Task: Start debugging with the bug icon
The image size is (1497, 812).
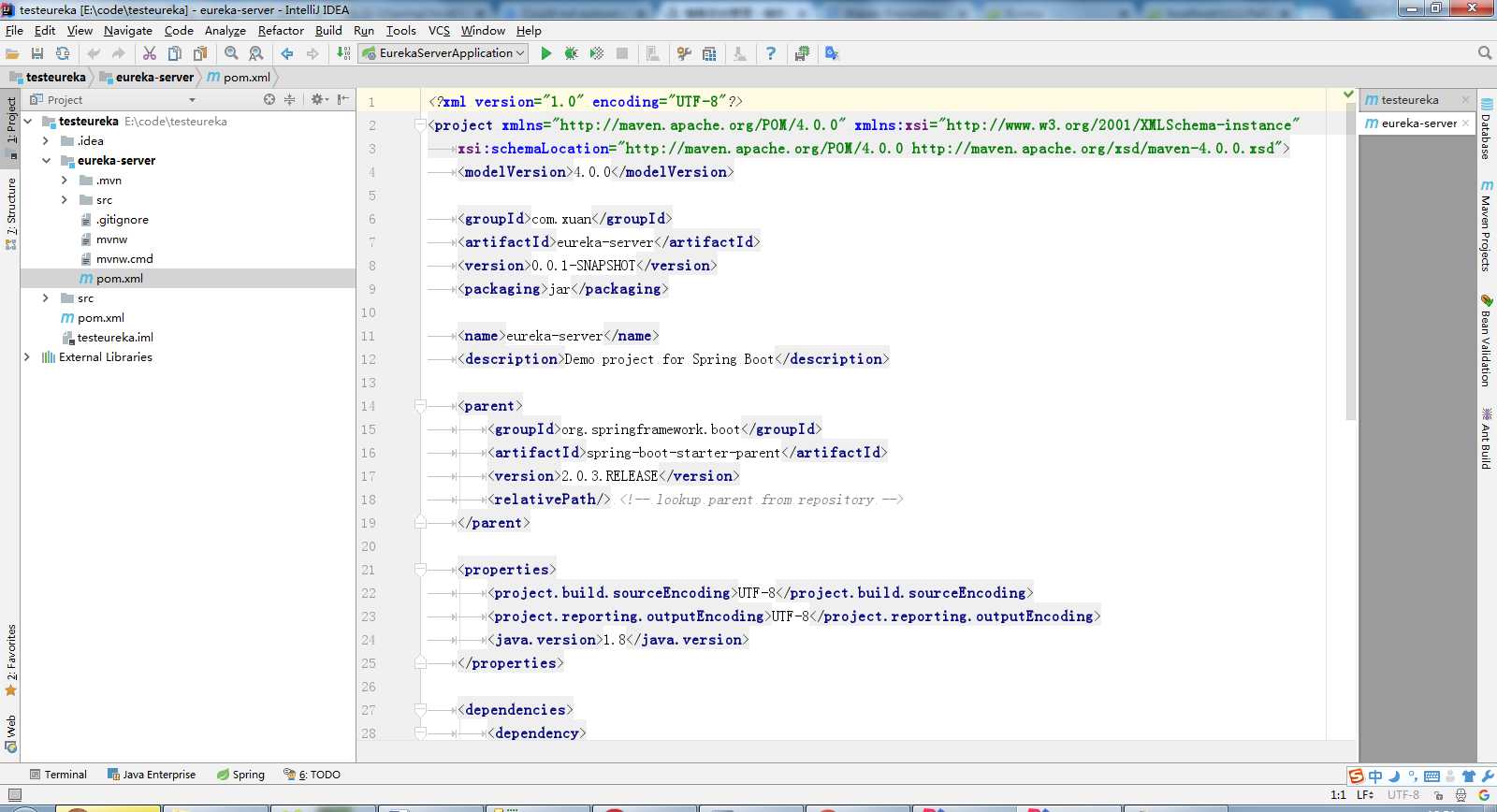Action: [571, 53]
